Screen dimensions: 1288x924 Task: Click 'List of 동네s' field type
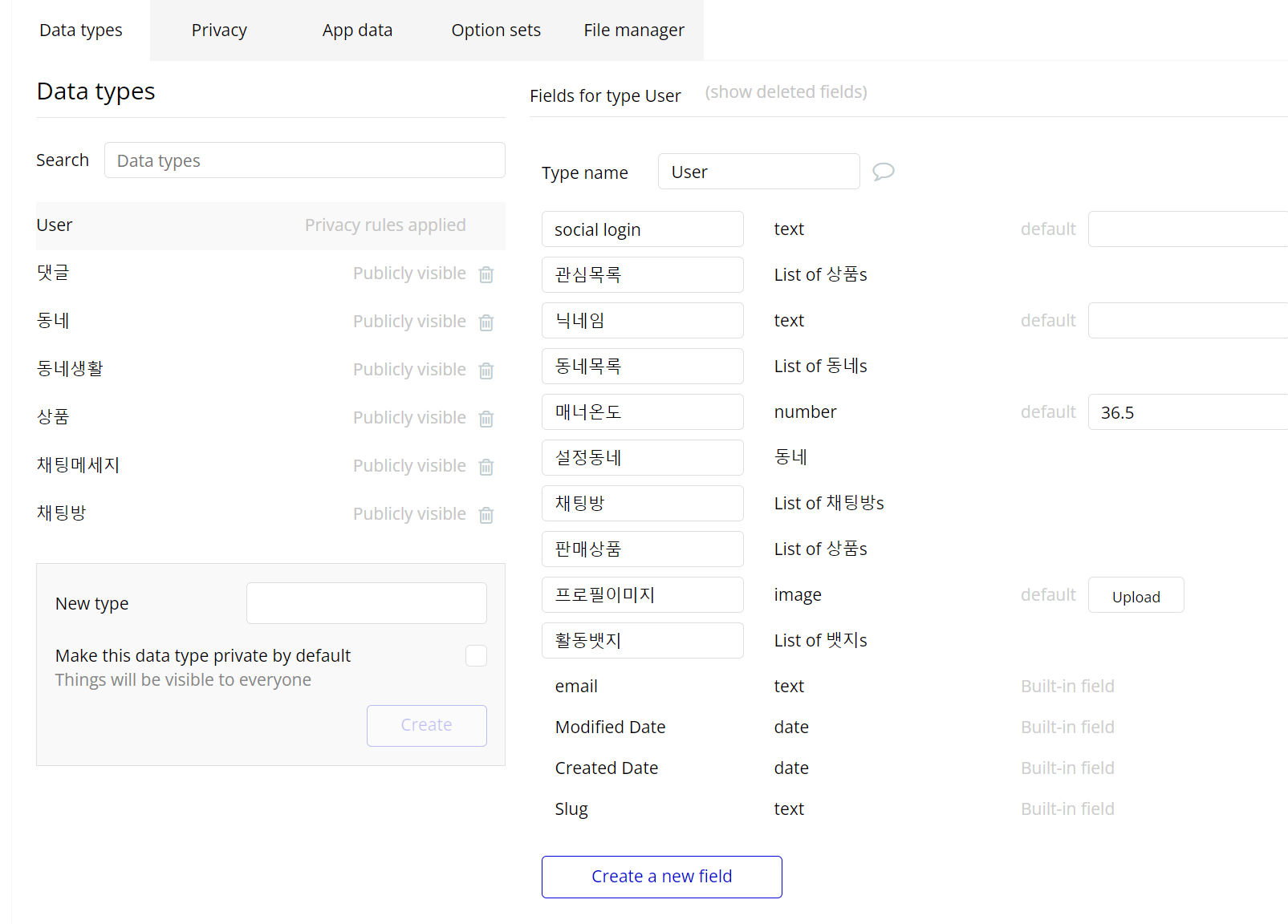(820, 367)
